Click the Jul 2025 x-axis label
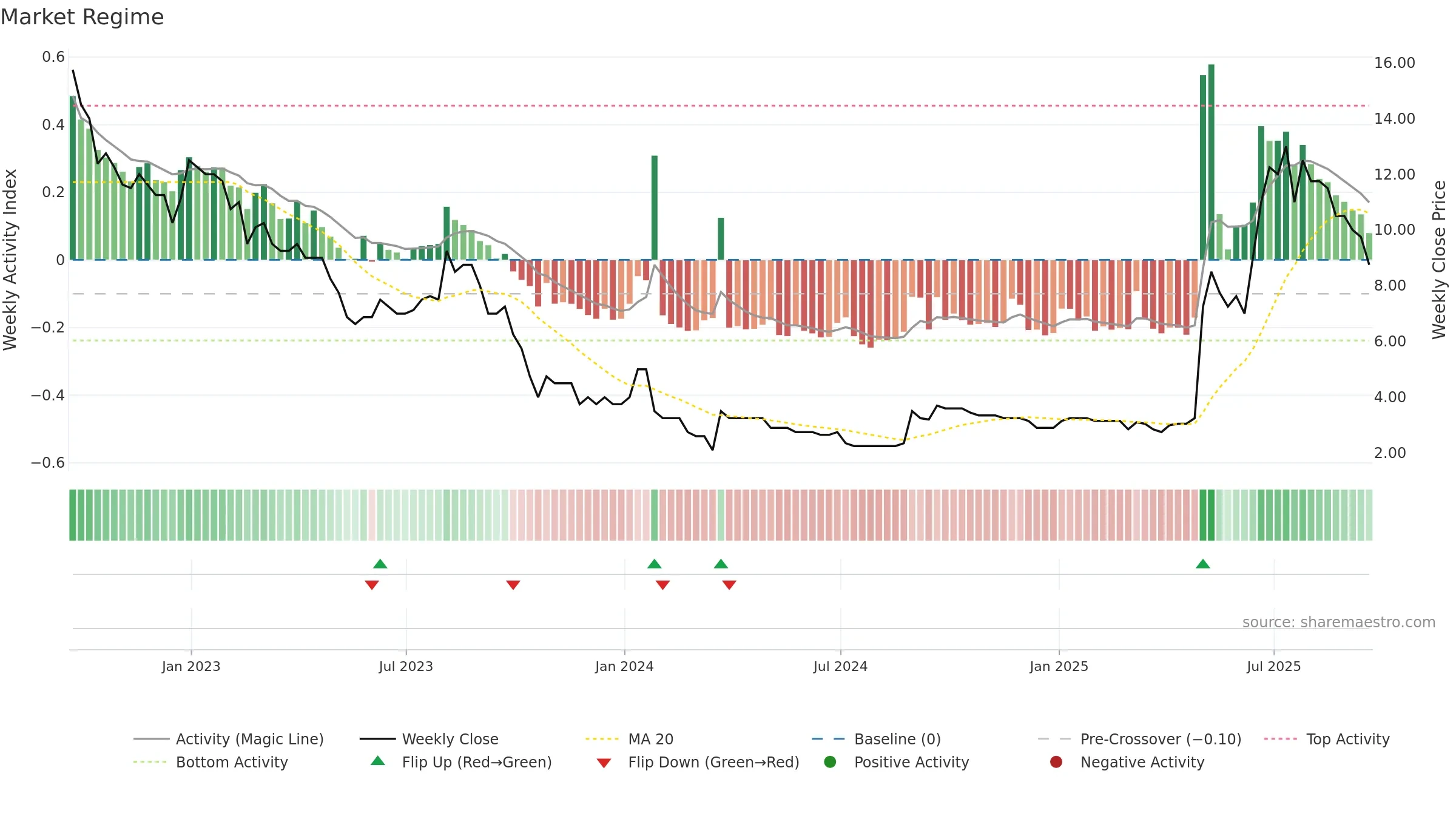Image resolution: width=1456 pixels, height=819 pixels. click(1274, 666)
